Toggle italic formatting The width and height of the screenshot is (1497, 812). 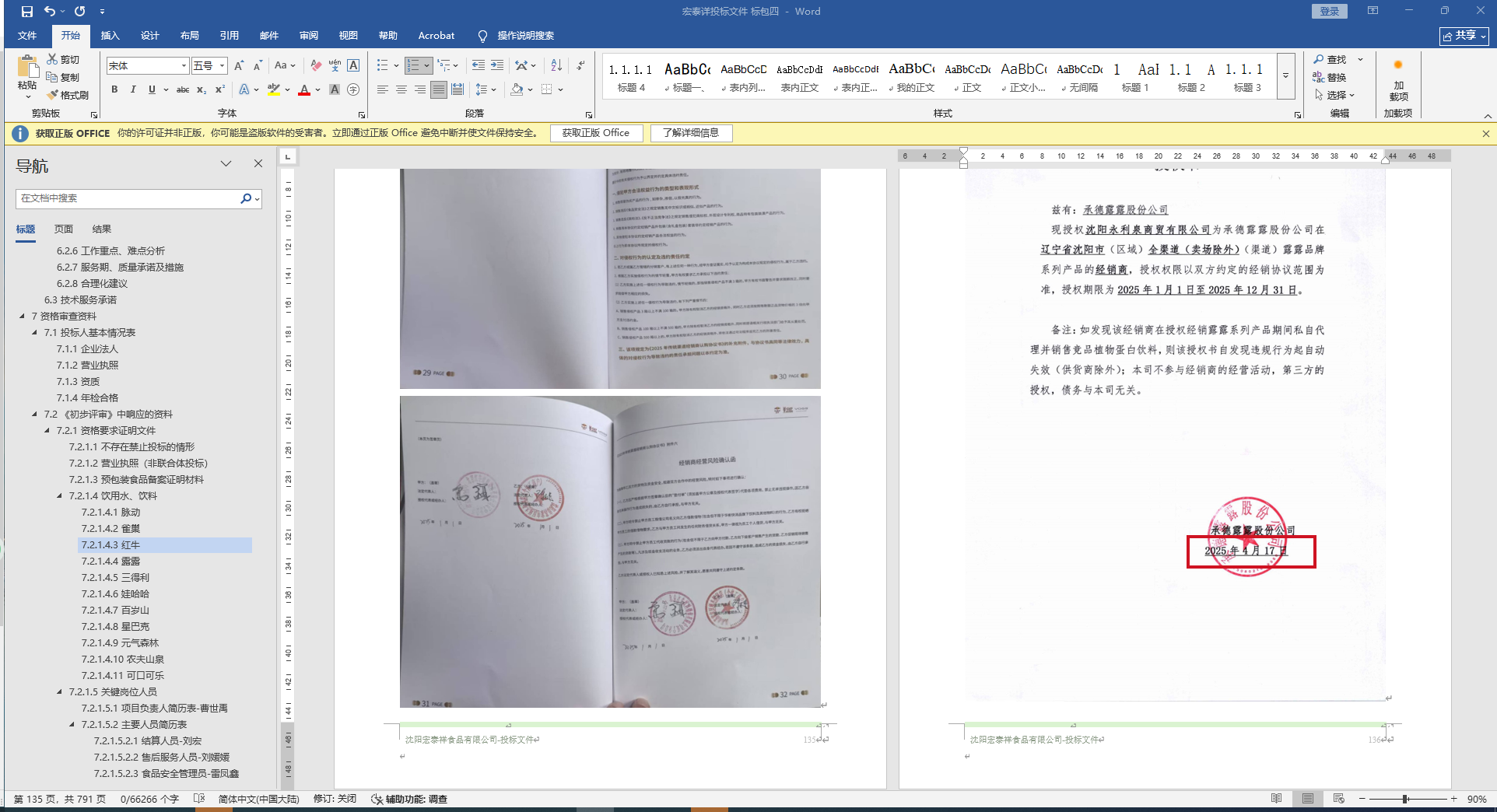click(133, 89)
